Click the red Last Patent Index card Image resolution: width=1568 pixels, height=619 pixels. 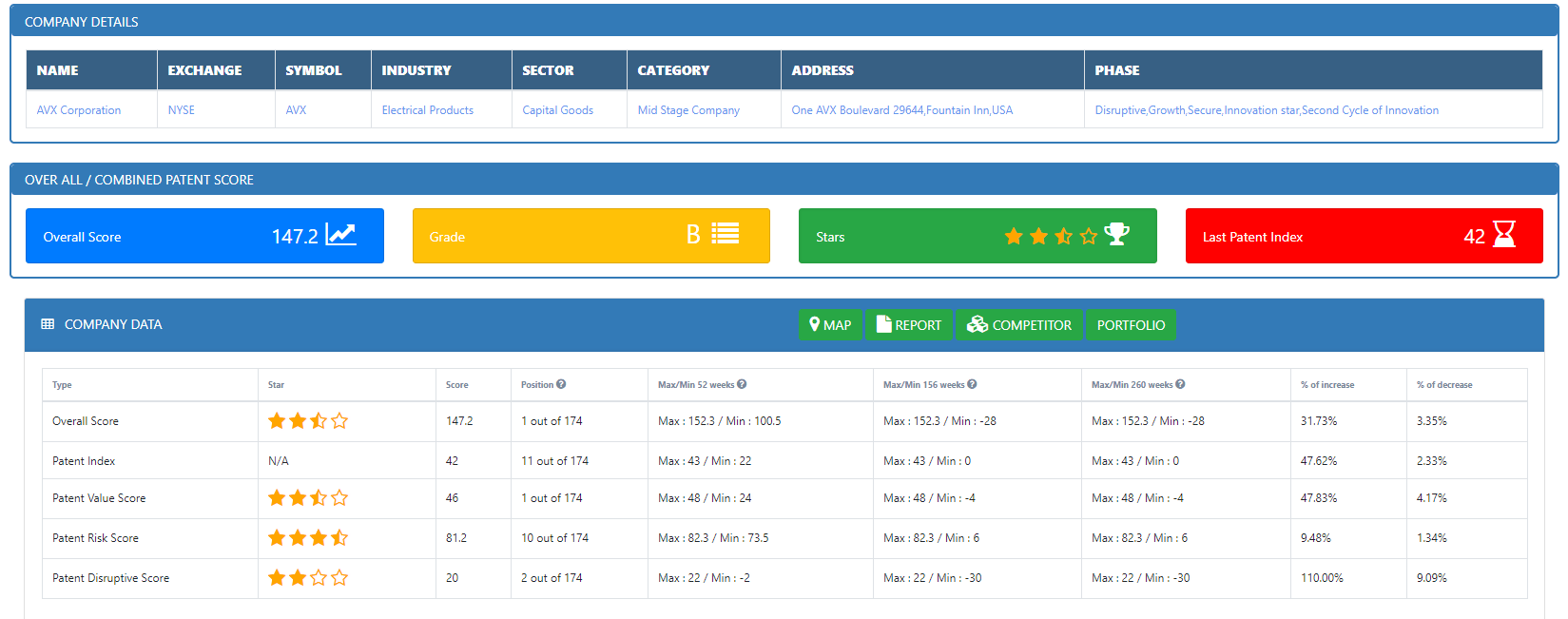click(1365, 236)
